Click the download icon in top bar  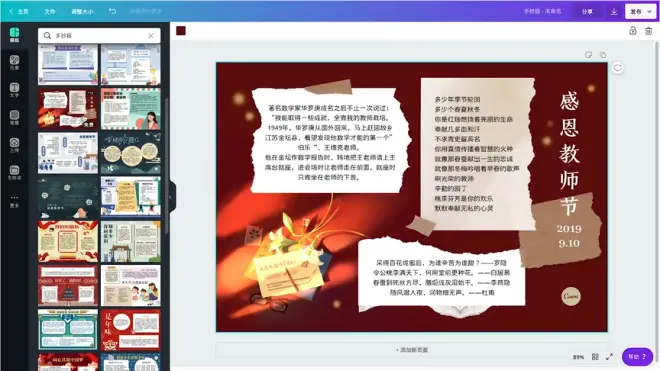(614, 11)
